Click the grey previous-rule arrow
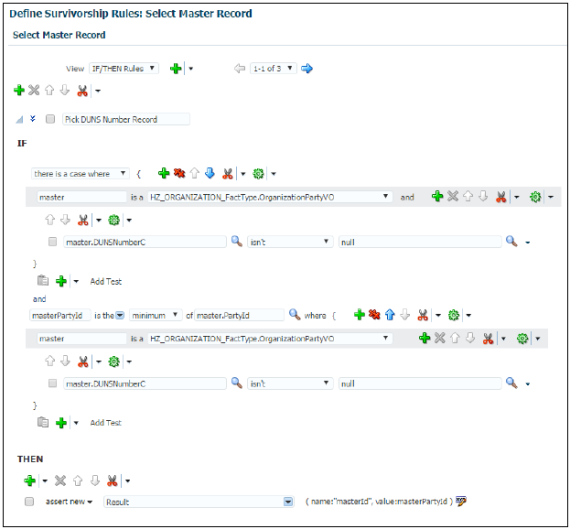The image size is (570, 529). [x=240, y=68]
